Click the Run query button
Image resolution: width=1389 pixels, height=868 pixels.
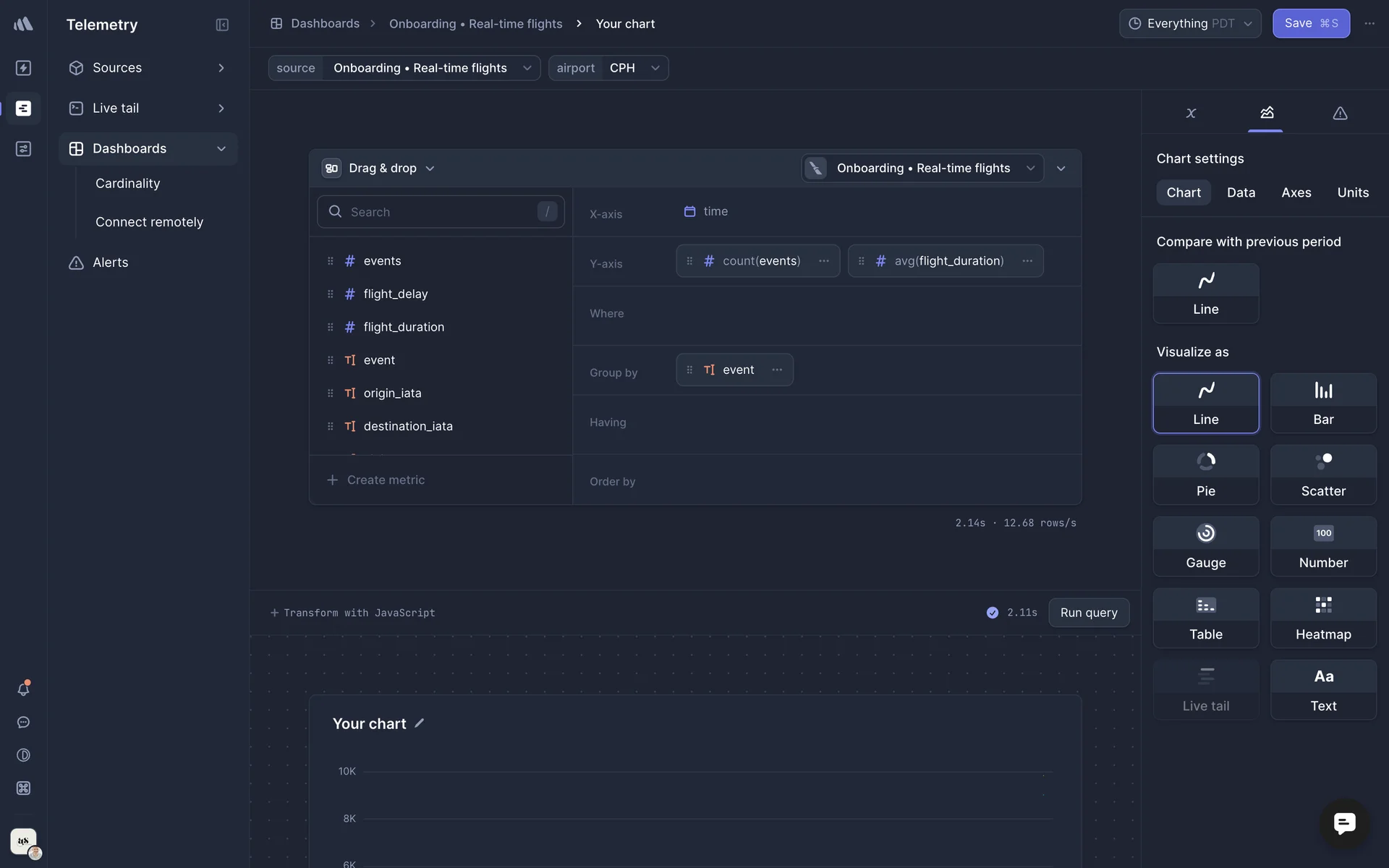[1088, 613]
